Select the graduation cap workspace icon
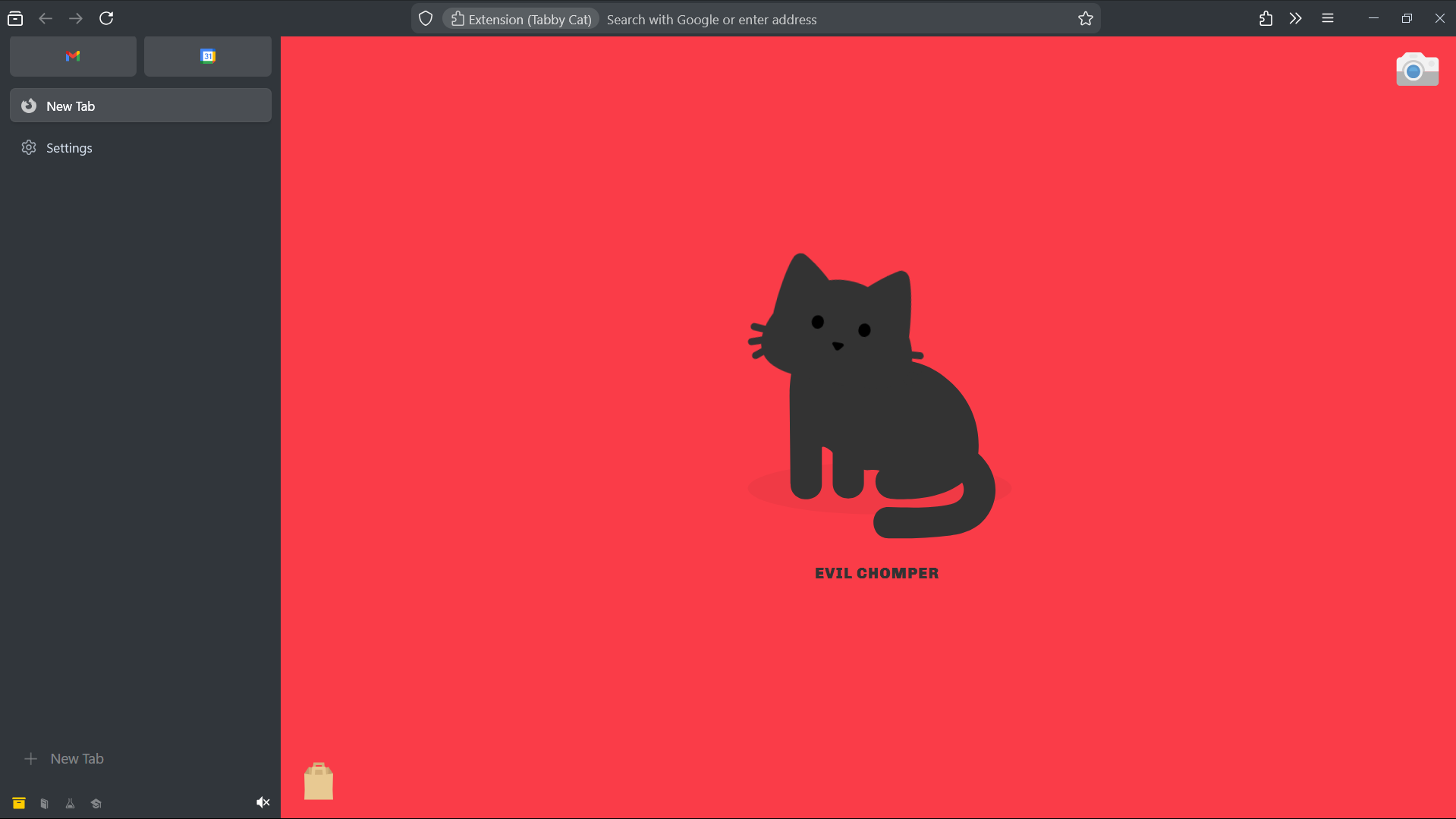1456x819 pixels. 96,803
